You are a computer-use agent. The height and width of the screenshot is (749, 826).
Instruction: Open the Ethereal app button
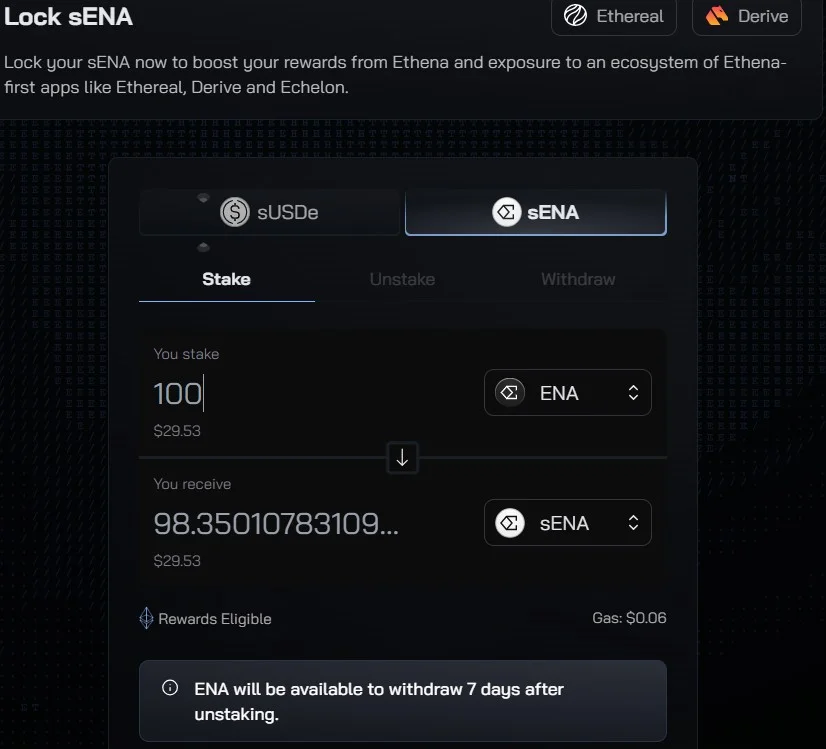[614, 16]
